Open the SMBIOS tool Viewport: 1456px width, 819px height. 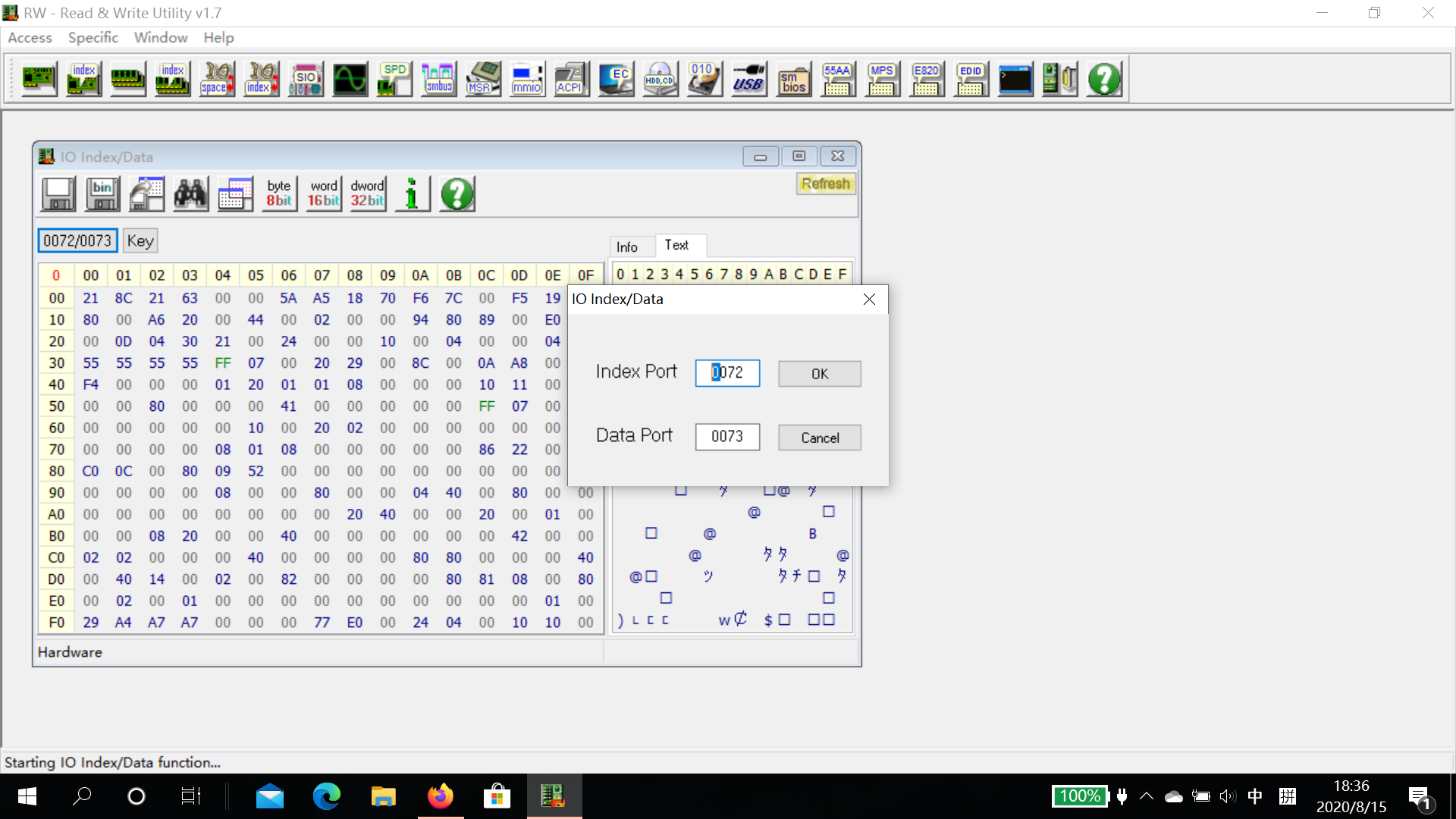coord(793,79)
